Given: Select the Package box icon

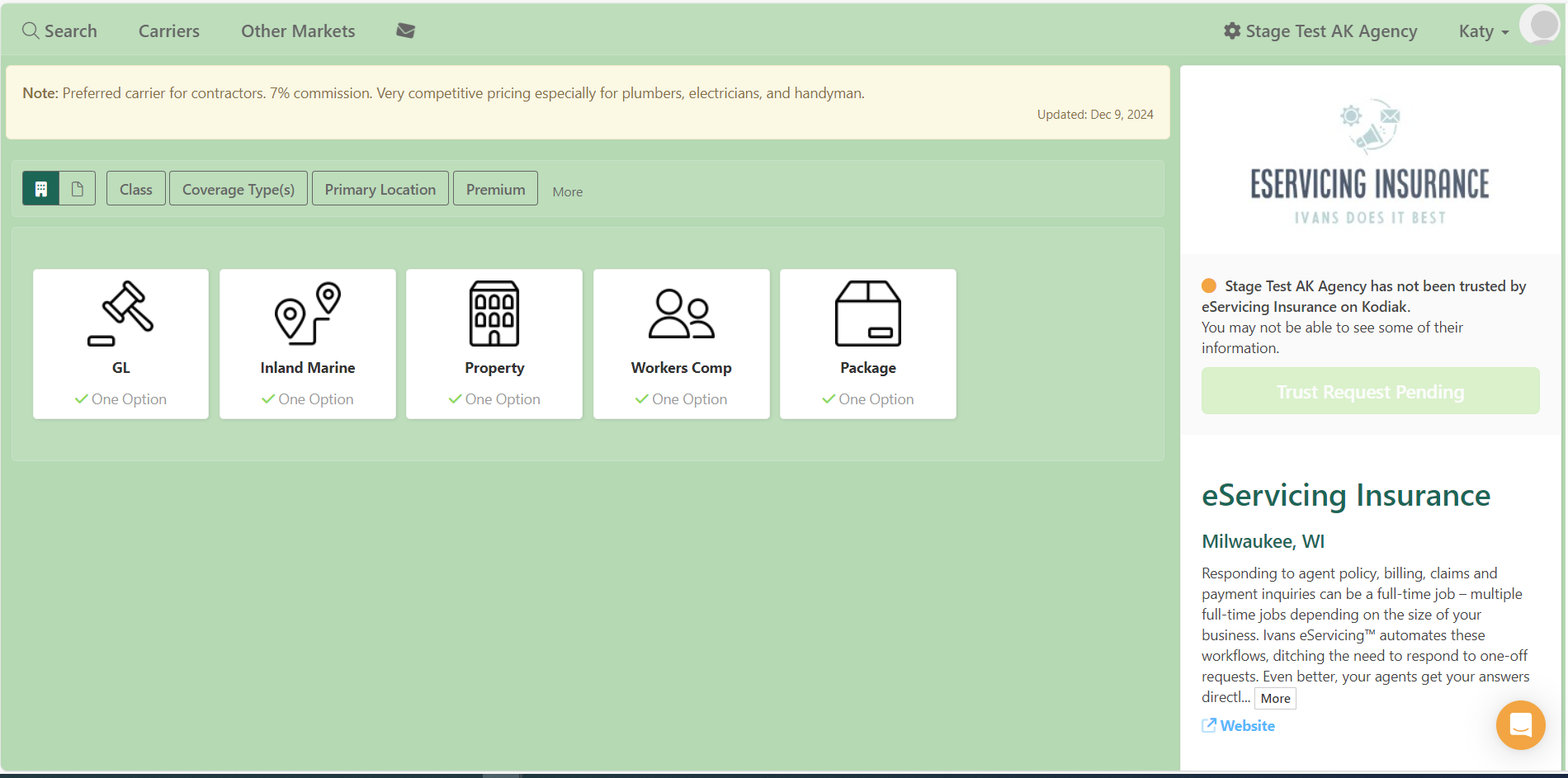Looking at the screenshot, I should tap(868, 314).
